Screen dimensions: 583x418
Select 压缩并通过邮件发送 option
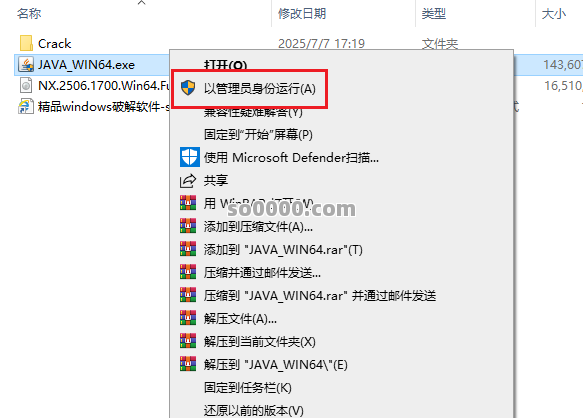click(262, 273)
